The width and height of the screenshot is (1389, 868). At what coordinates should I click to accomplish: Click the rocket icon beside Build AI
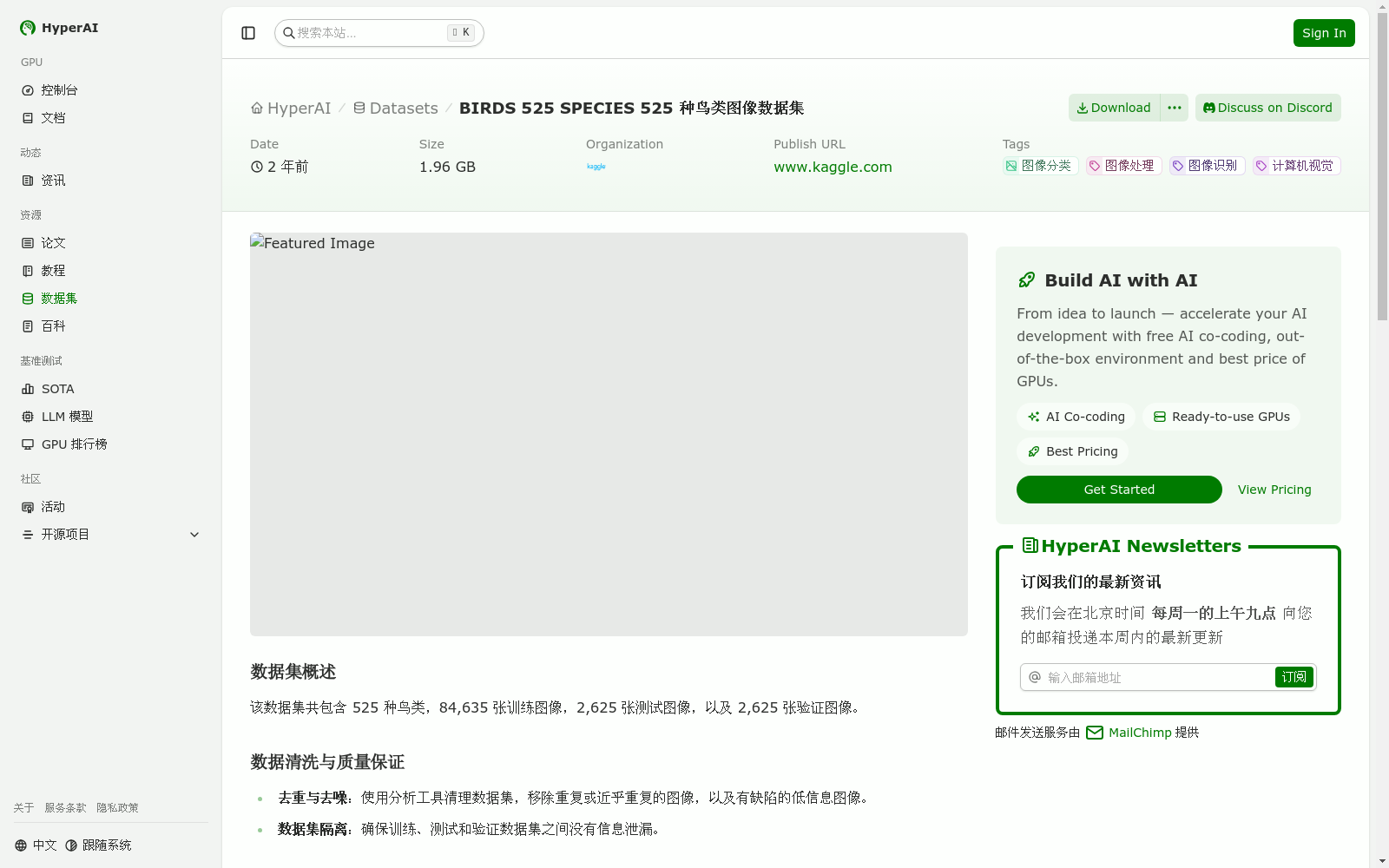coord(1026,280)
